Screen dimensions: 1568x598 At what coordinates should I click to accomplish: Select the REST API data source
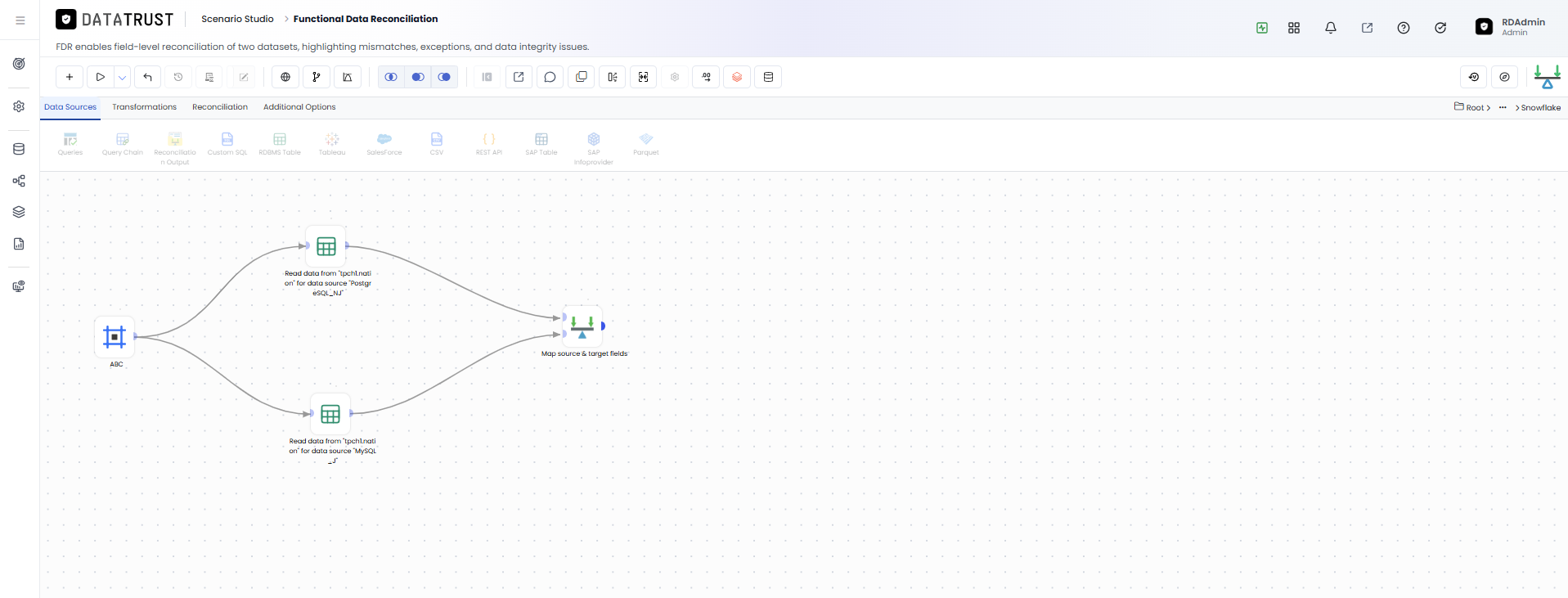[489, 144]
